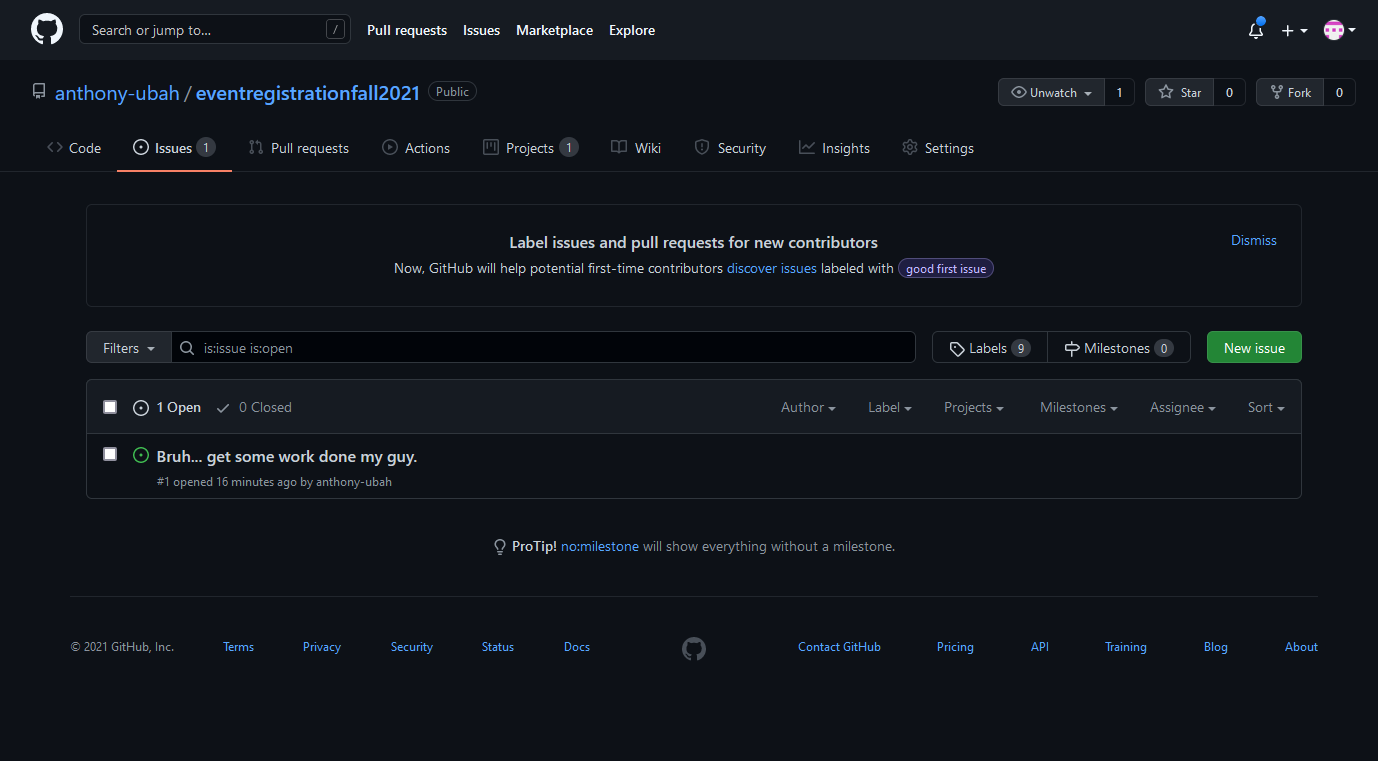Go to the Settings tab

coord(937,148)
